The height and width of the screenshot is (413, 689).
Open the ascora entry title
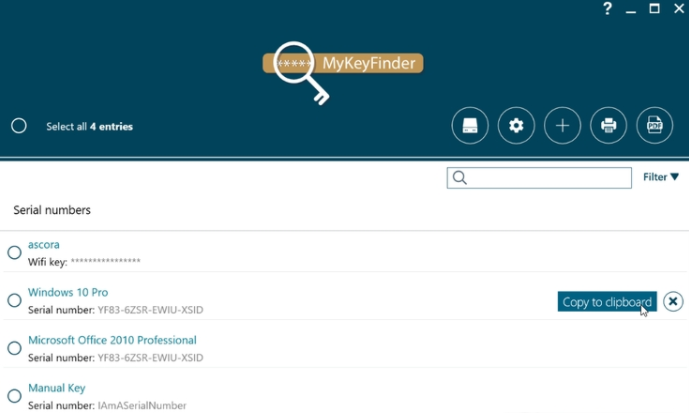click(44, 244)
